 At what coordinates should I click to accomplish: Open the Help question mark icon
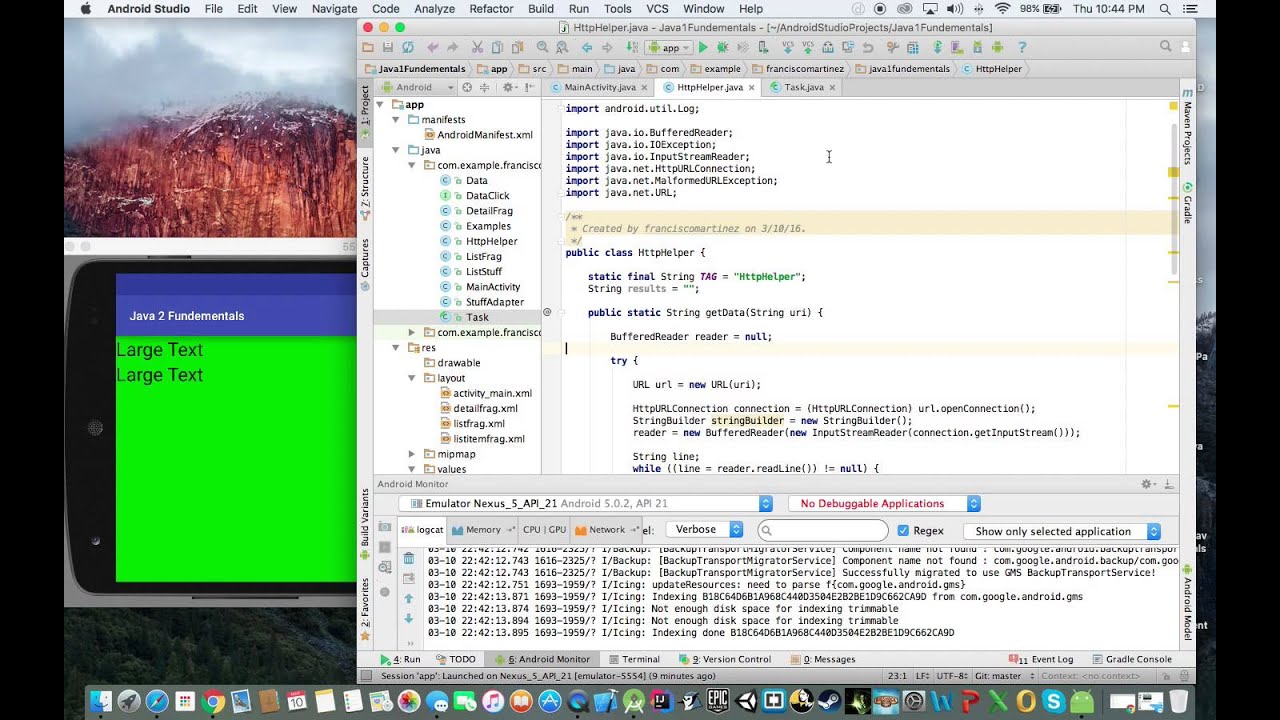click(1022, 47)
